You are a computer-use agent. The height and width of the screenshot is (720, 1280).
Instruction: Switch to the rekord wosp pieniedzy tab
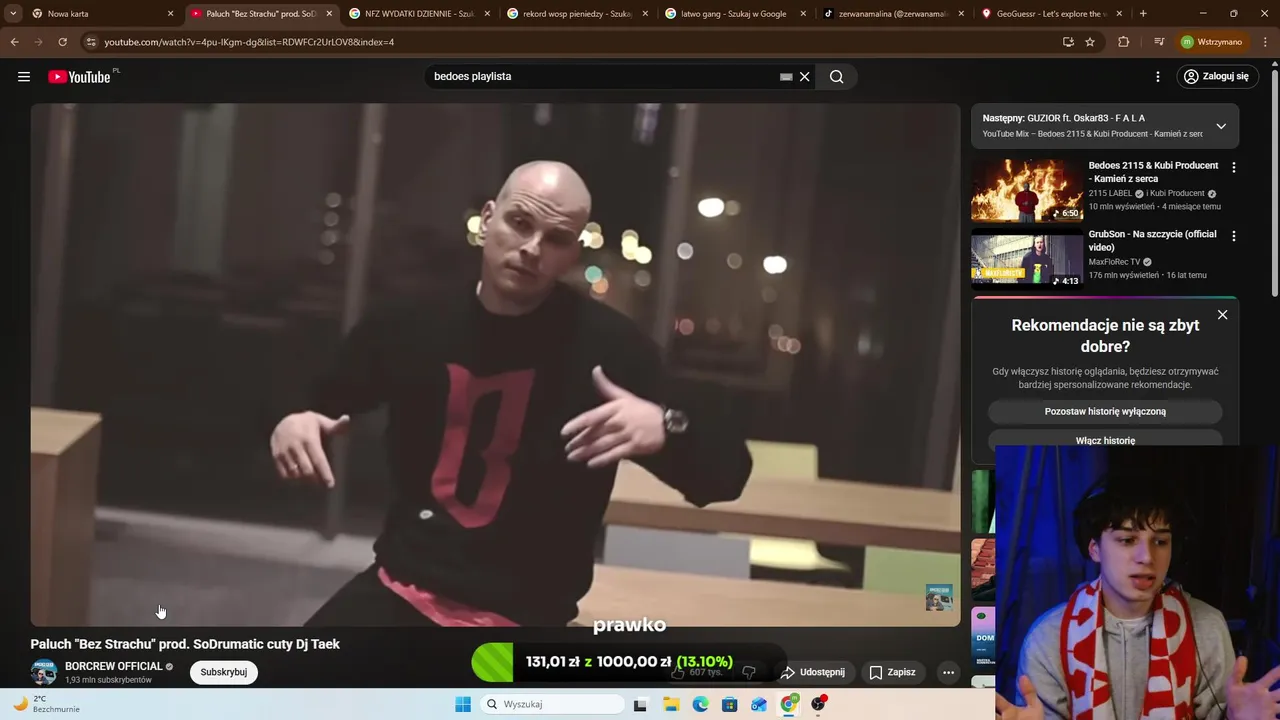[578, 14]
